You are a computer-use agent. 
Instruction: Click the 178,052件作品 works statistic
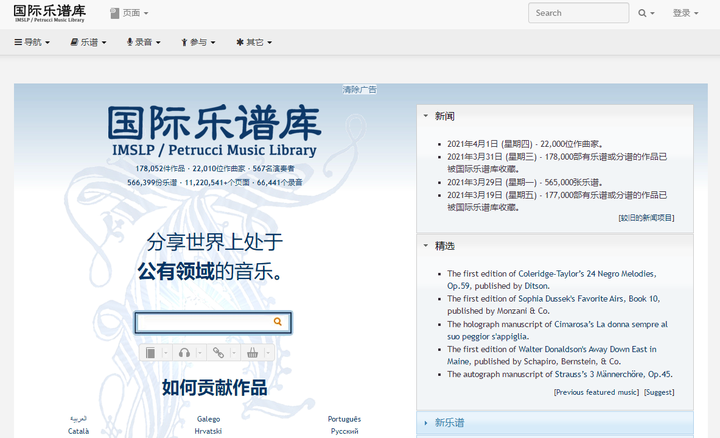[160, 168]
